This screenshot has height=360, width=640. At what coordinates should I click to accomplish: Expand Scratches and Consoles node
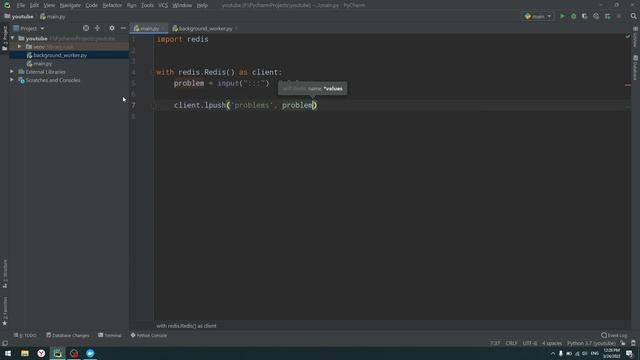point(12,80)
